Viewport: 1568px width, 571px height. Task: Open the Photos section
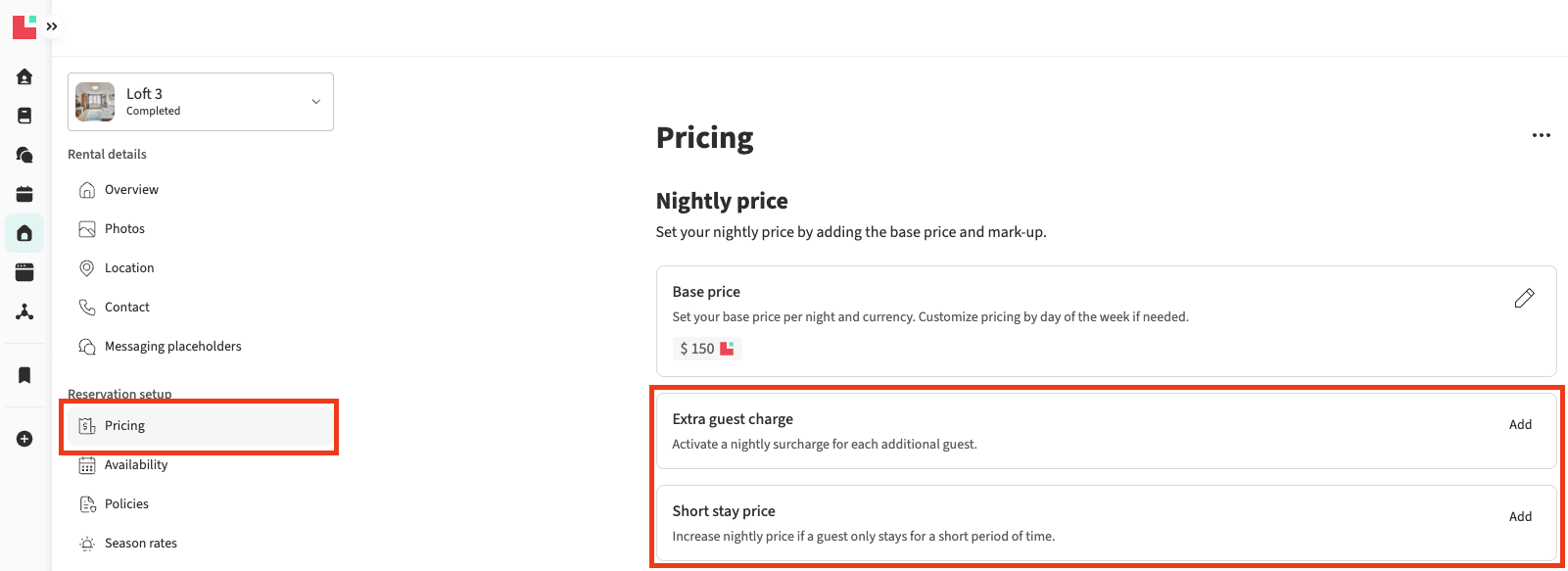[x=124, y=229]
